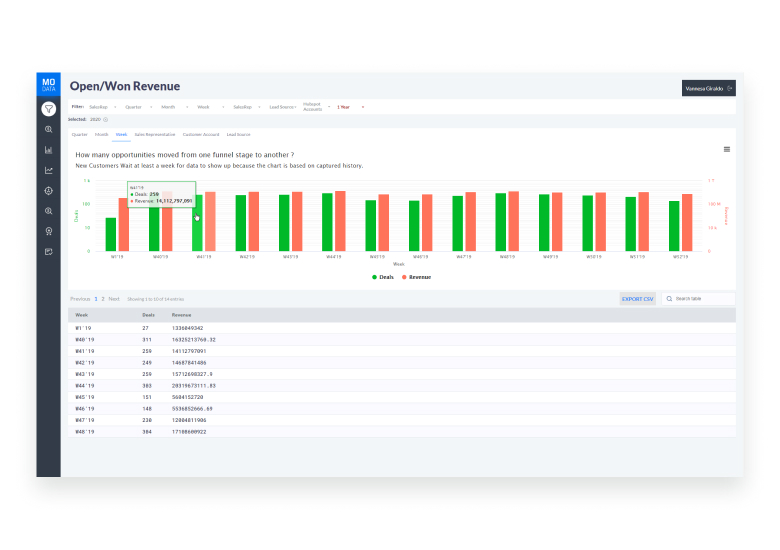Viewport: 780px width, 550px height.
Task: Click the MO DATA logo
Action: tap(49, 85)
